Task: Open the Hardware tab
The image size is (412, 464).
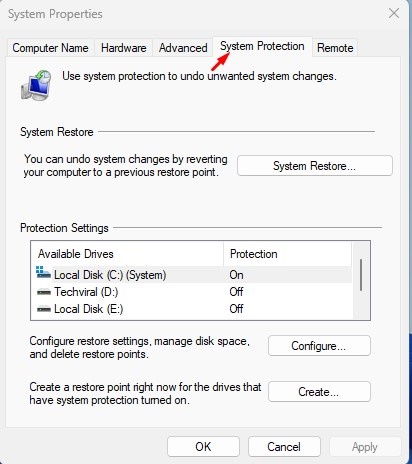Action: click(124, 48)
